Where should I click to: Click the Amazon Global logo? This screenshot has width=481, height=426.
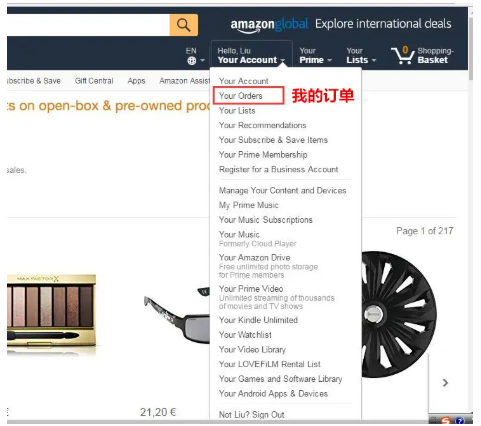(269, 25)
